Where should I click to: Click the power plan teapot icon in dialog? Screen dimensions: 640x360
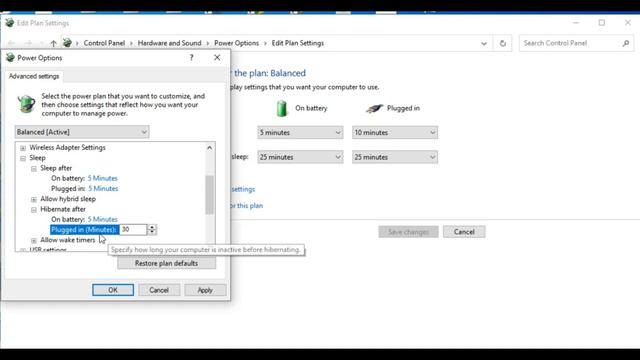tap(26, 104)
